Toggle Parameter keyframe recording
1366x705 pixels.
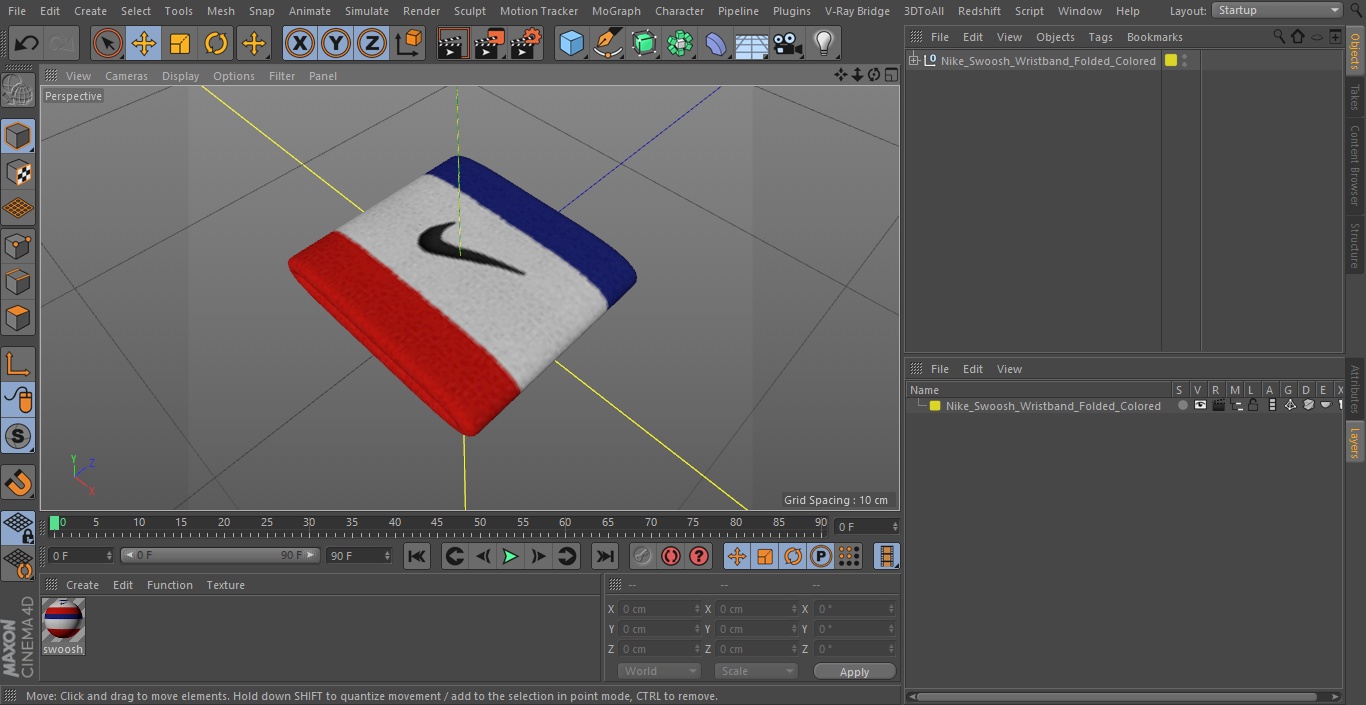(x=821, y=556)
